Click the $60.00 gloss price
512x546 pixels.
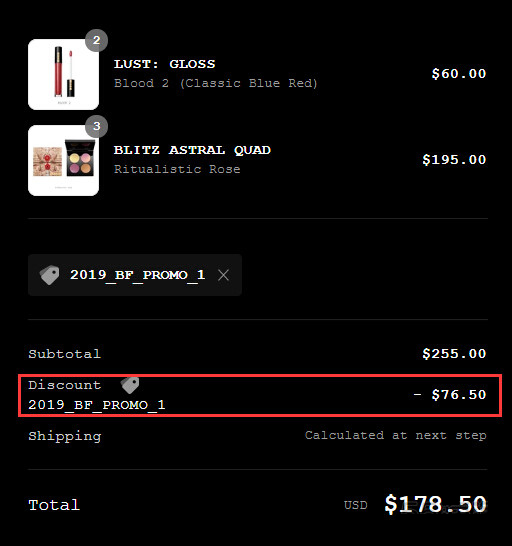[x=459, y=74]
